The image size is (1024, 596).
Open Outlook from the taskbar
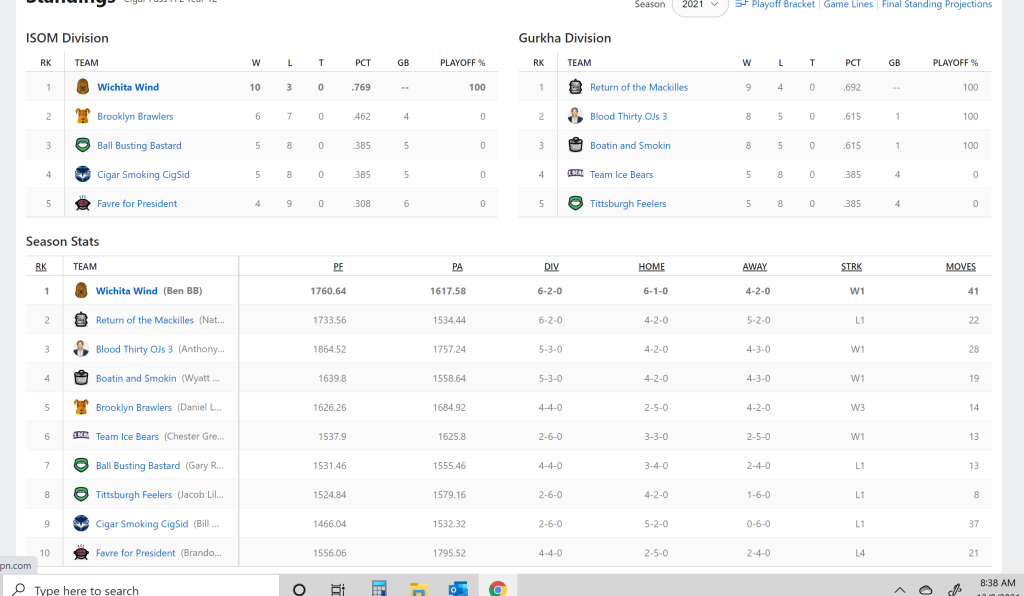pos(458,589)
